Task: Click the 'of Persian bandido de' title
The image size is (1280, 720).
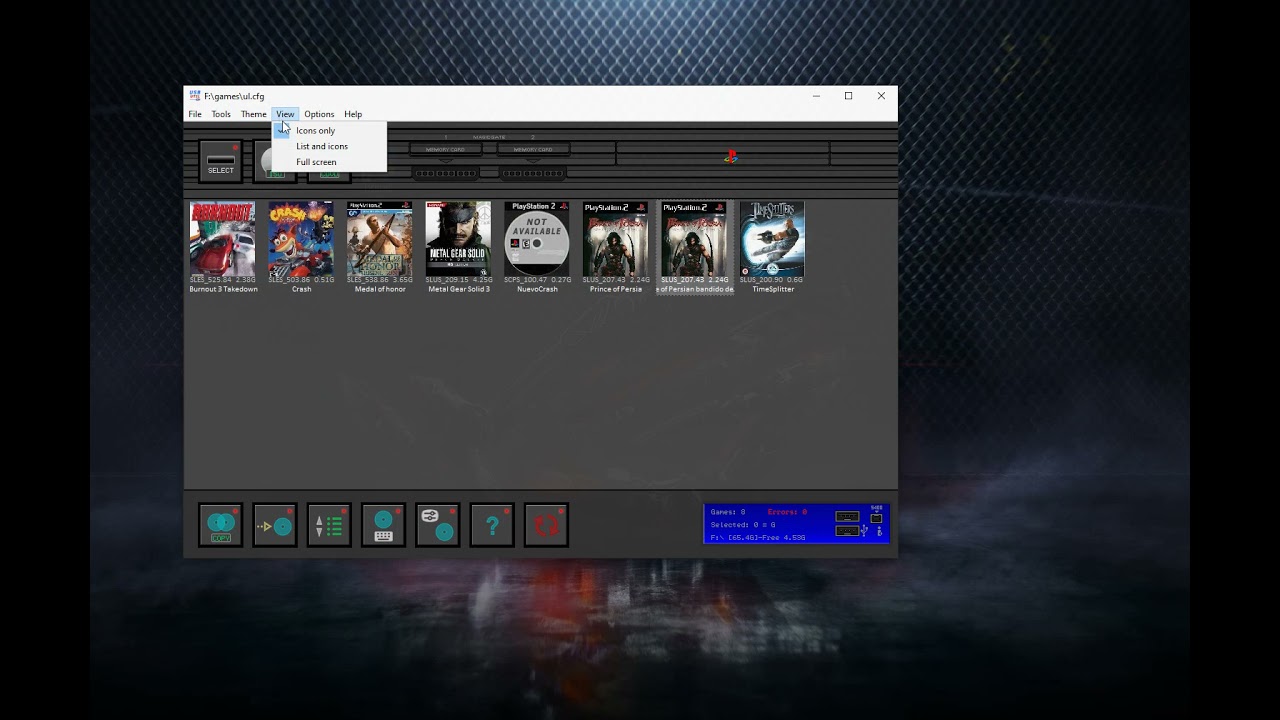Action: click(695, 289)
